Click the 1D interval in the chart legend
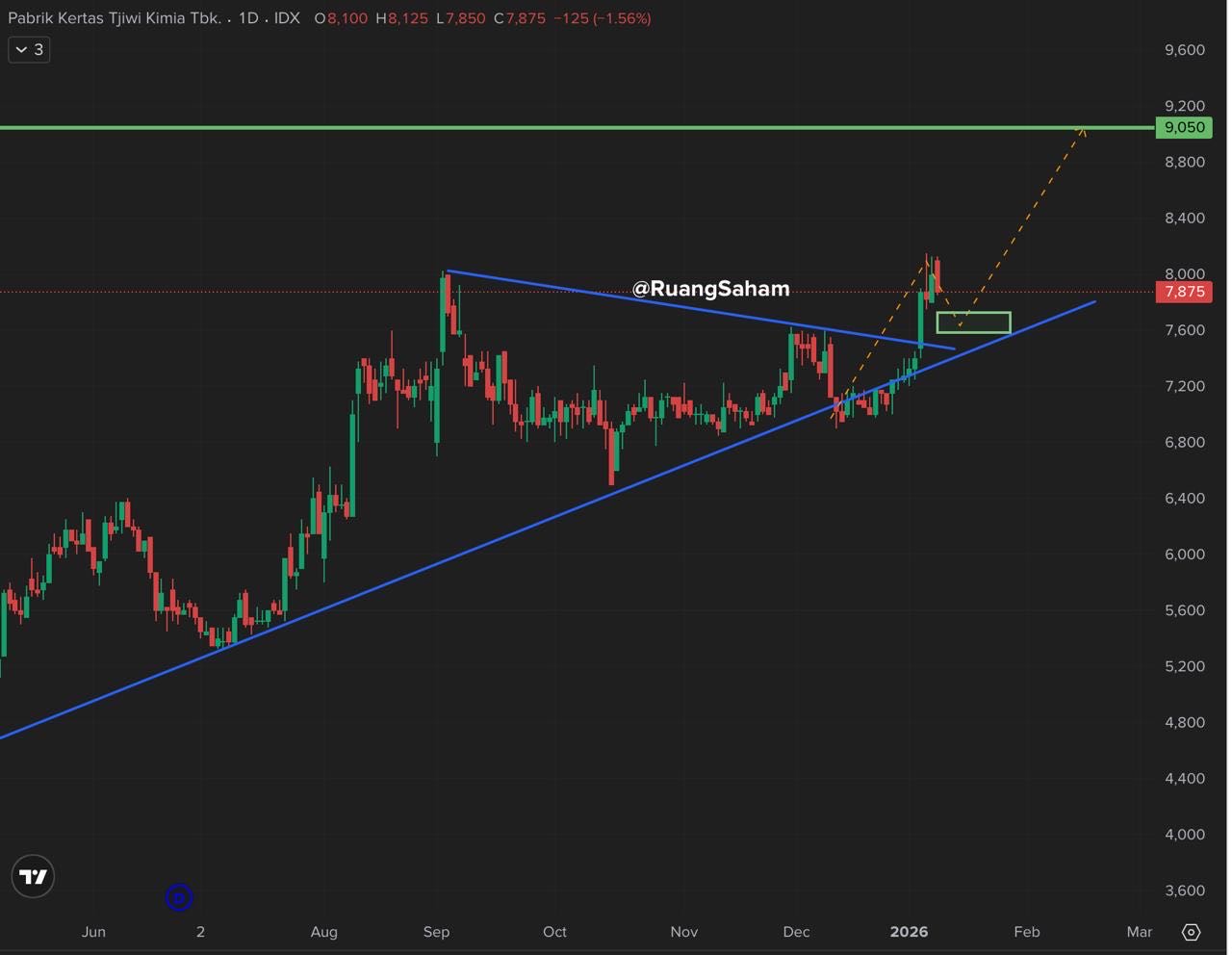This screenshot has width=1232, height=955. (x=248, y=18)
